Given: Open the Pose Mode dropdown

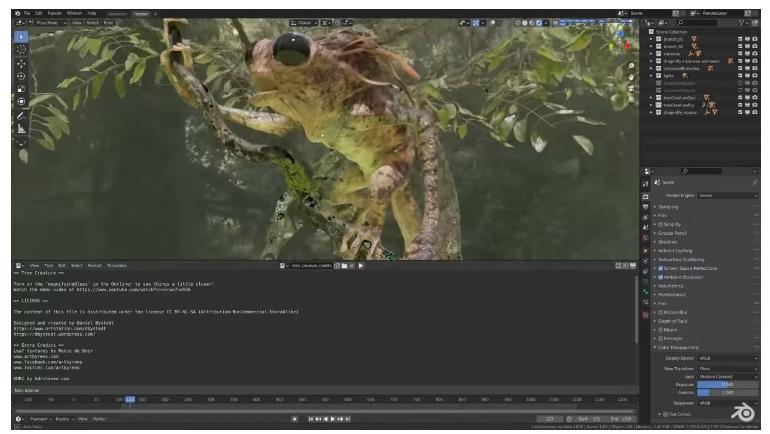Looking at the screenshot, I should coord(48,23).
